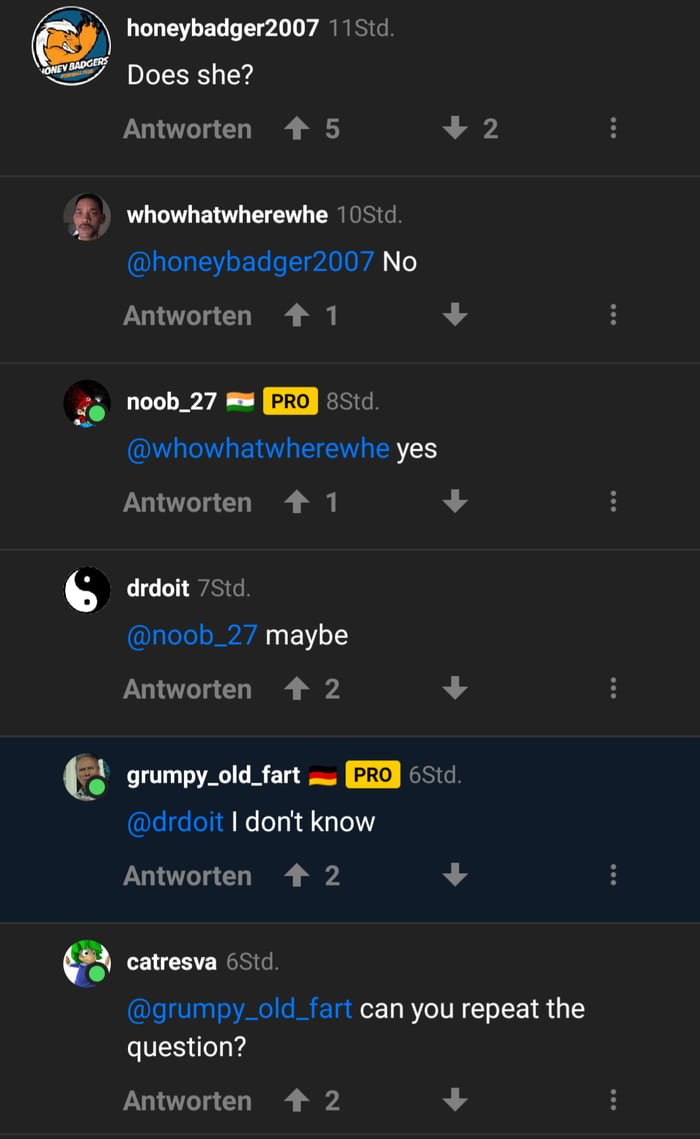Upvote honeybadger2007's "Does she?" comment
700x1139 pixels.
[296, 128]
